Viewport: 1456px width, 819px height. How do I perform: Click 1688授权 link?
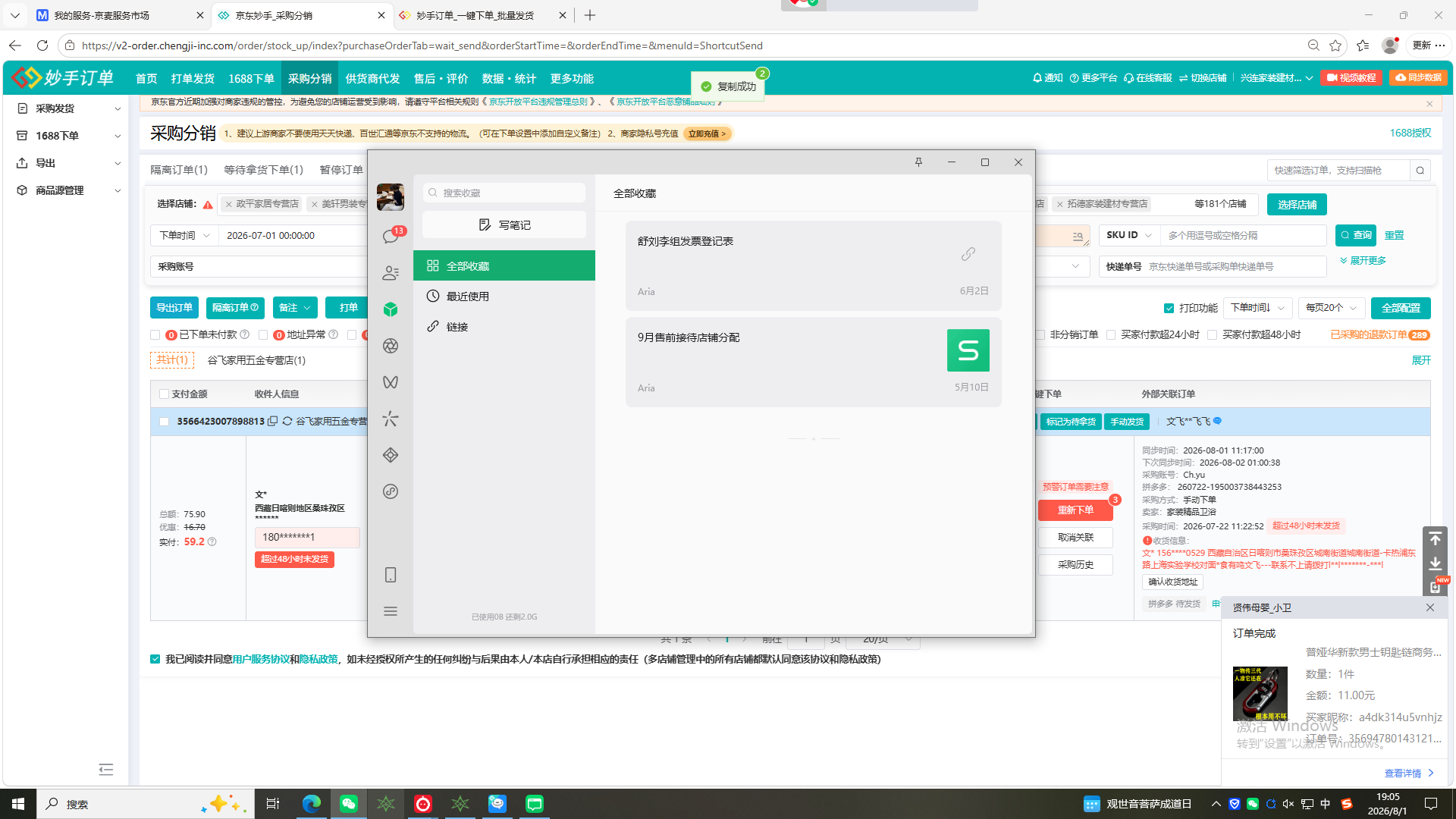pos(1410,133)
